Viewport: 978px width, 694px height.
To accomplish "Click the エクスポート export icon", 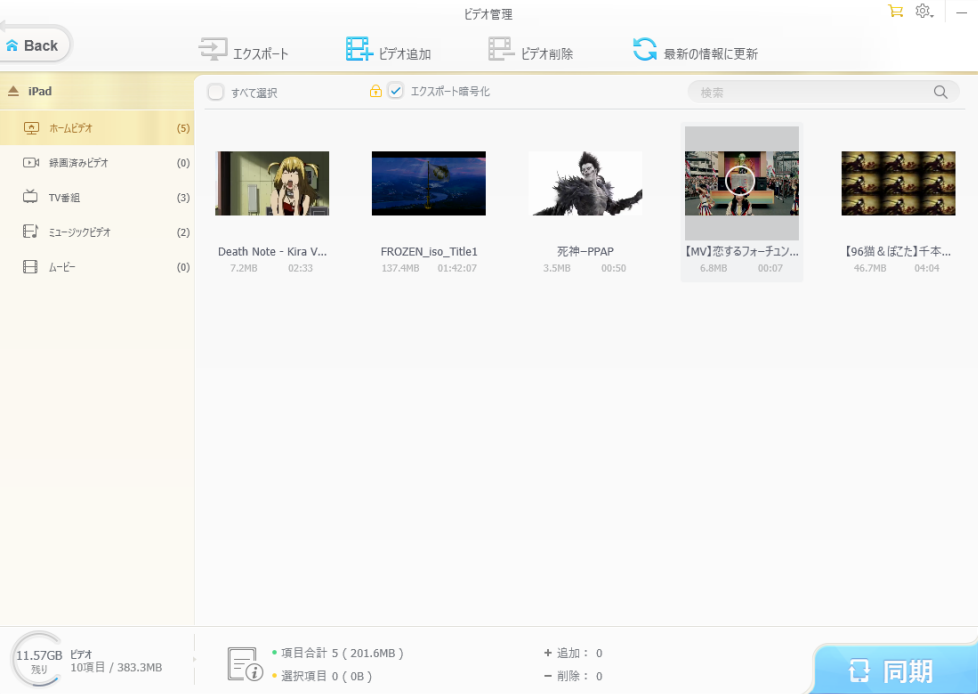I will (213, 49).
